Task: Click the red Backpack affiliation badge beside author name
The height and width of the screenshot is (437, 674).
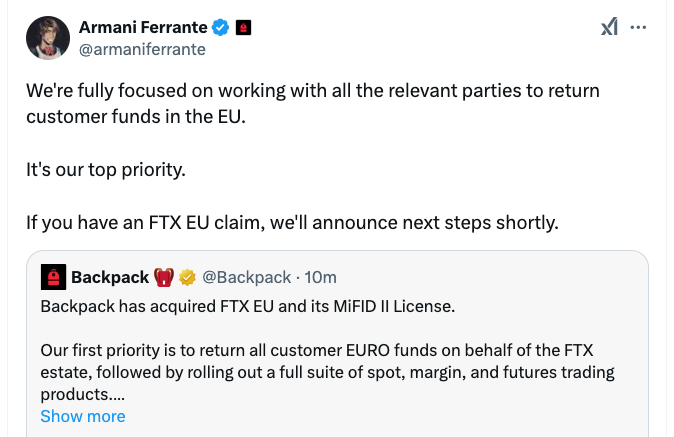Action: (x=243, y=28)
